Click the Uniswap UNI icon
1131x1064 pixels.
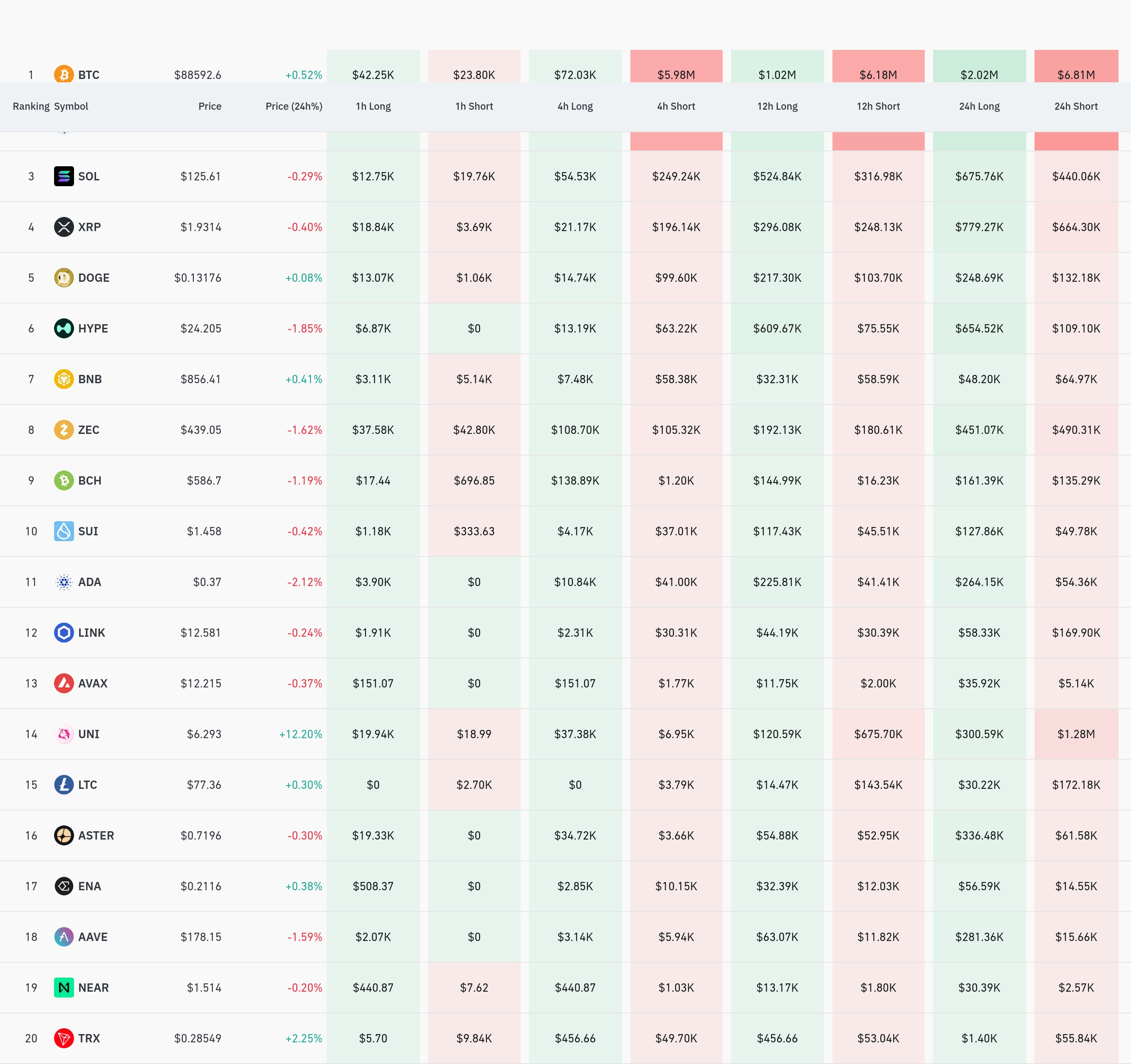64,734
